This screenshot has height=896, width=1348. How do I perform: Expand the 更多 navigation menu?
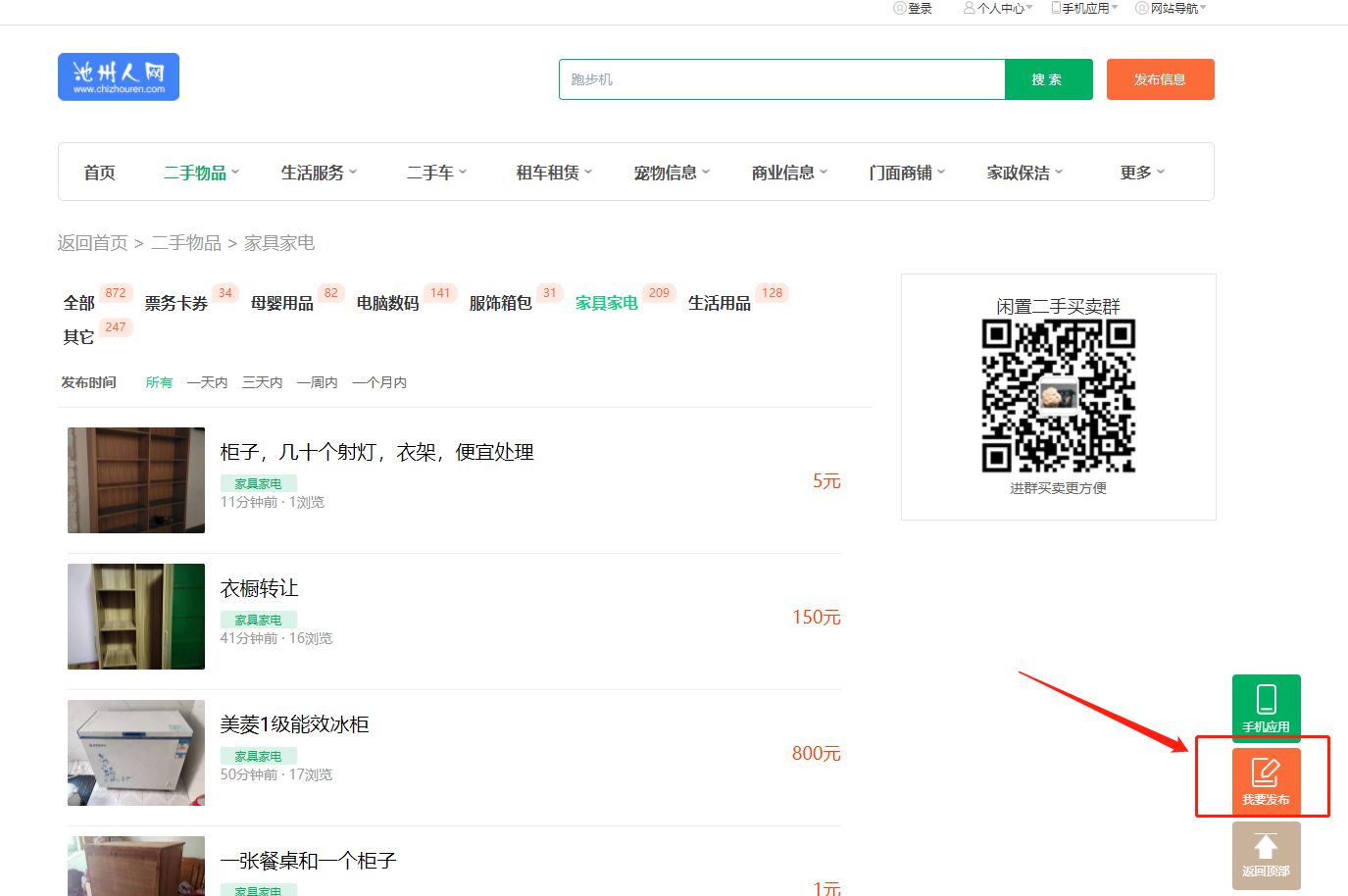[1142, 173]
